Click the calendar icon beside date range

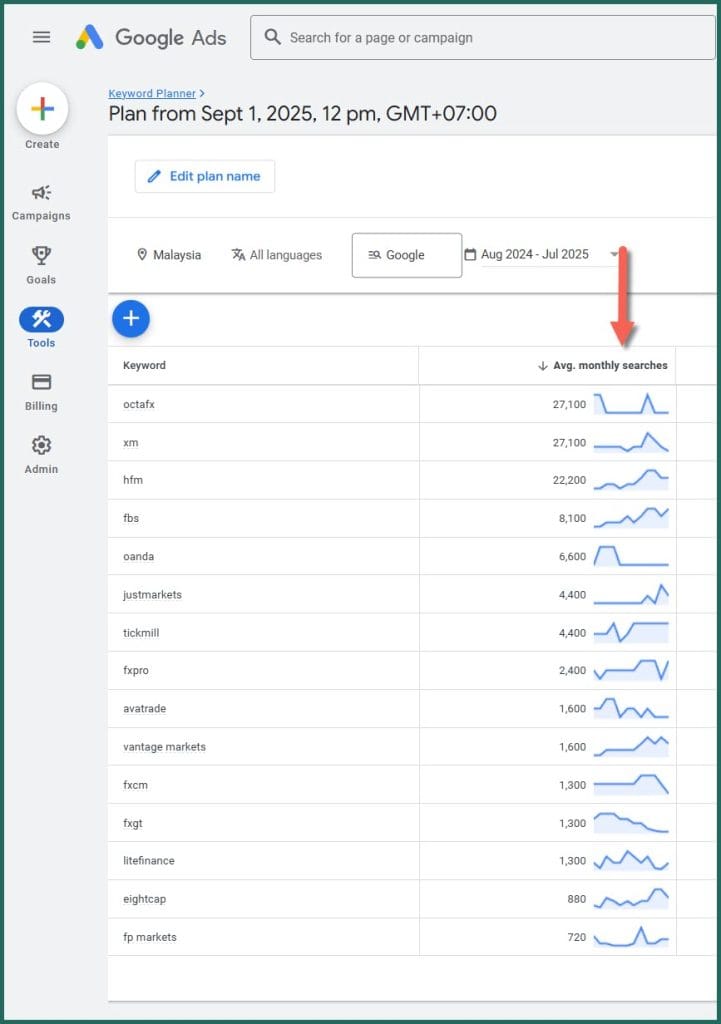[470, 255]
